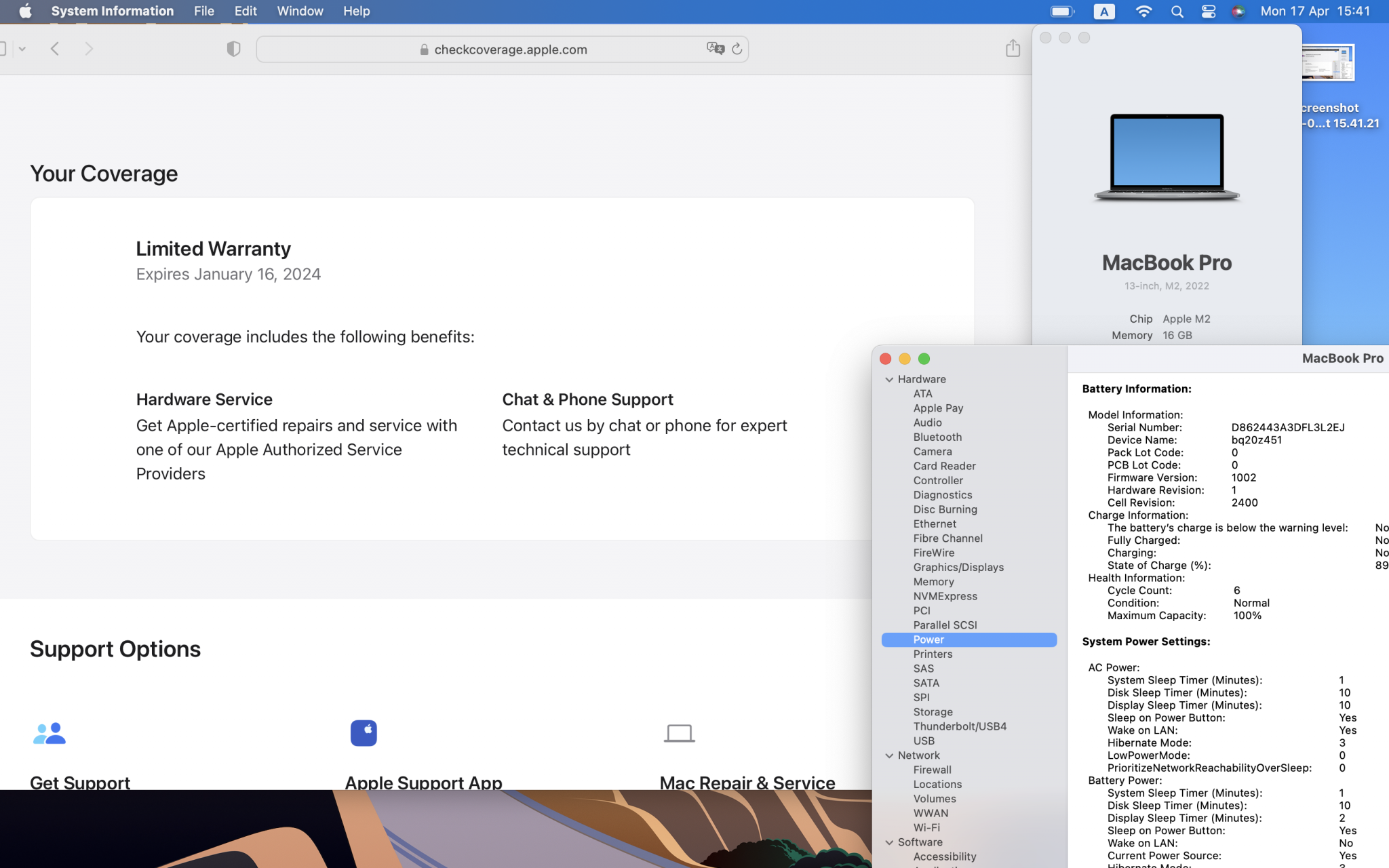Click the page reload icon

point(737,49)
